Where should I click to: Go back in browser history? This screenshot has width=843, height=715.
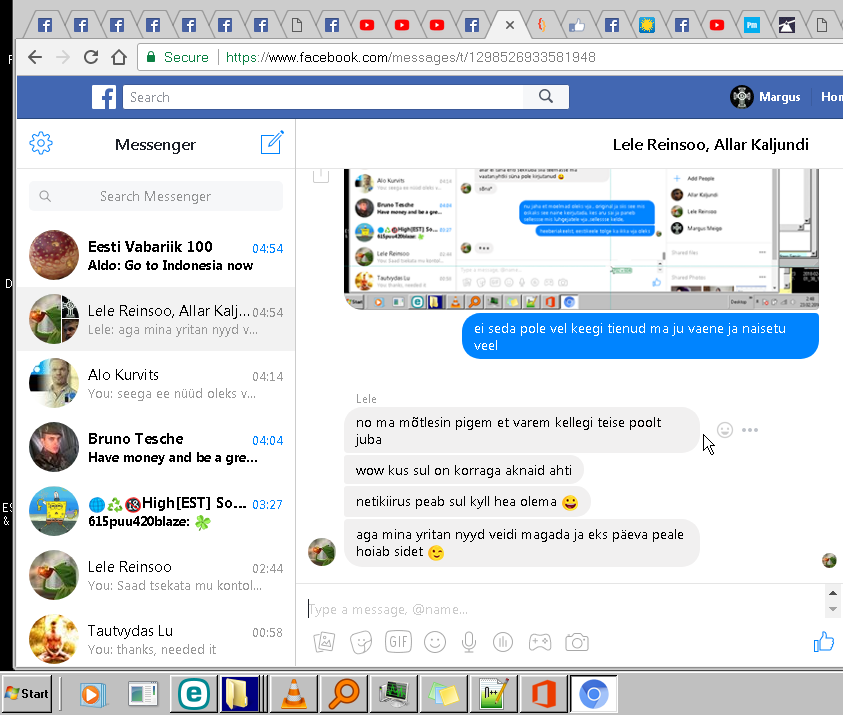35,57
